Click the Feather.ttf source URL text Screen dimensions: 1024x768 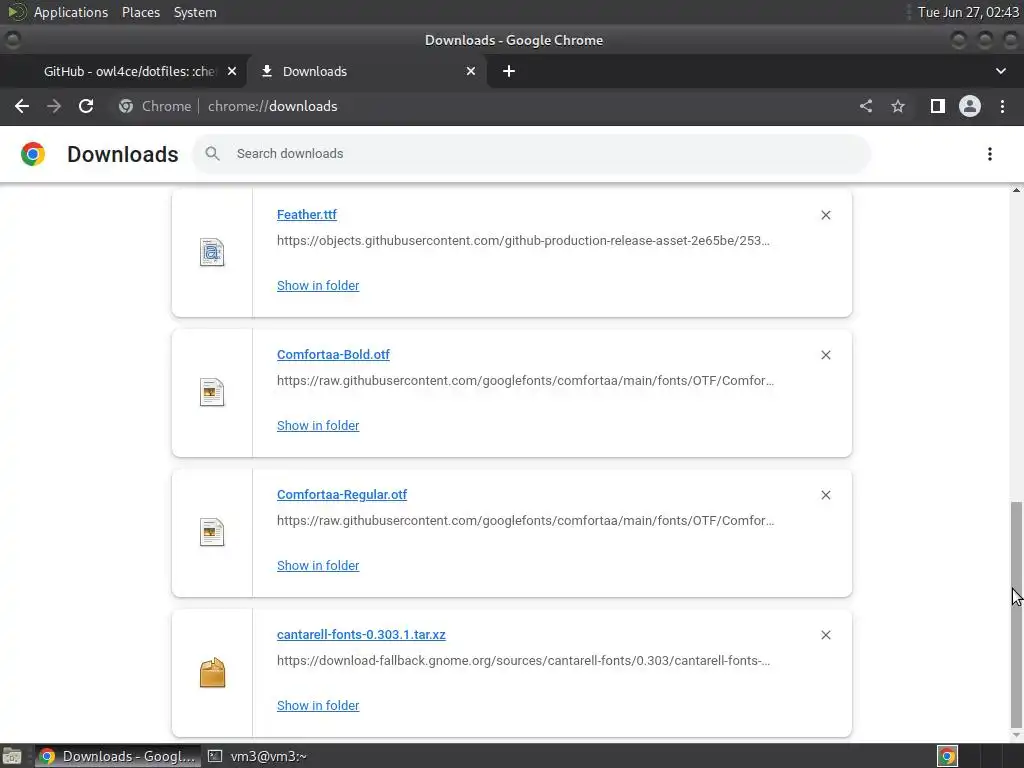coord(523,240)
